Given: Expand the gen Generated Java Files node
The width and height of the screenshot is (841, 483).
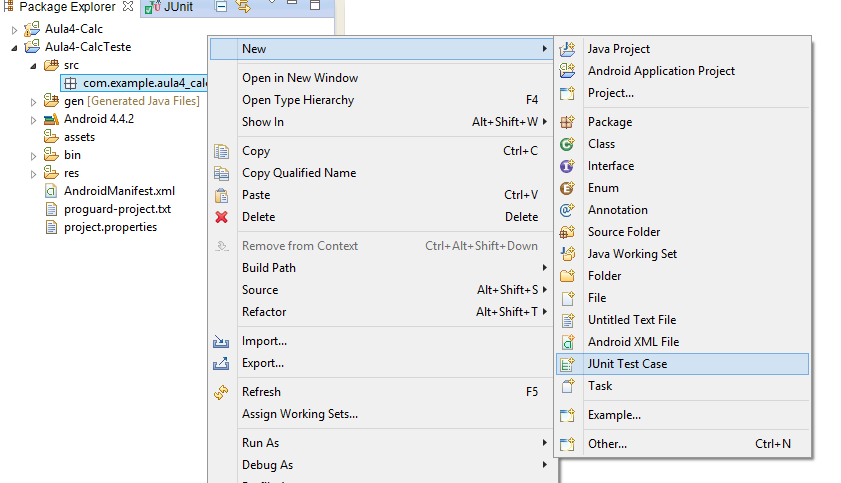Looking at the screenshot, I should 33,102.
